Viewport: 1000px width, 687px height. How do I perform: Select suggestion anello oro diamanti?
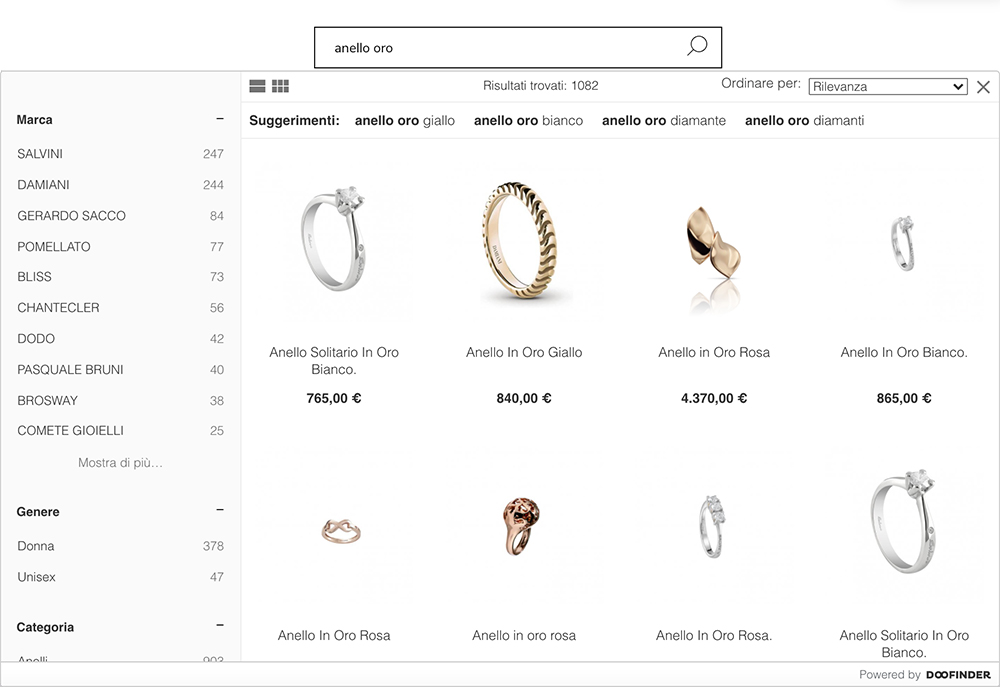804,121
